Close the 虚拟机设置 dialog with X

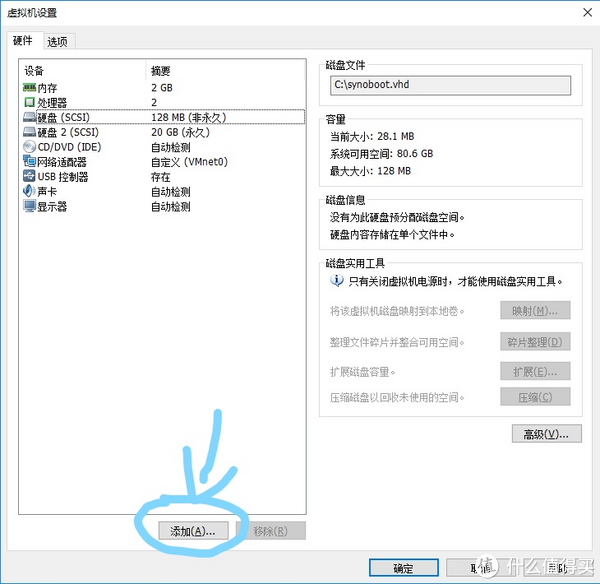coord(587,13)
